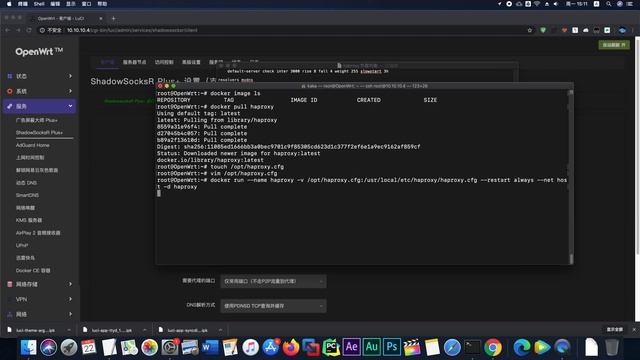The image size is (640, 360).
Task: Click the green button at top right of page
Action: (614, 45)
